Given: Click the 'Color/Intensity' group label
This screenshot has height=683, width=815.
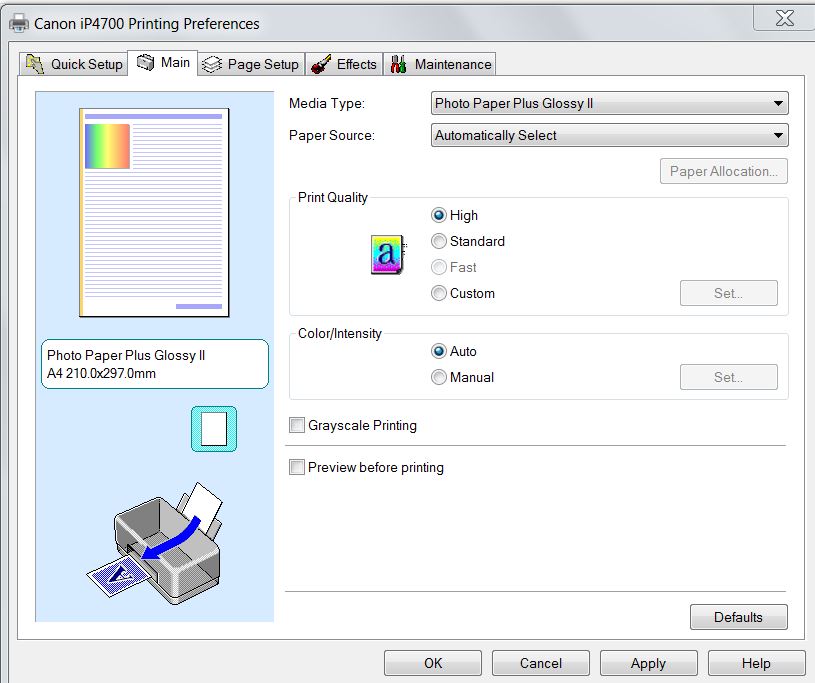Looking at the screenshot, I should pos(339,334).
